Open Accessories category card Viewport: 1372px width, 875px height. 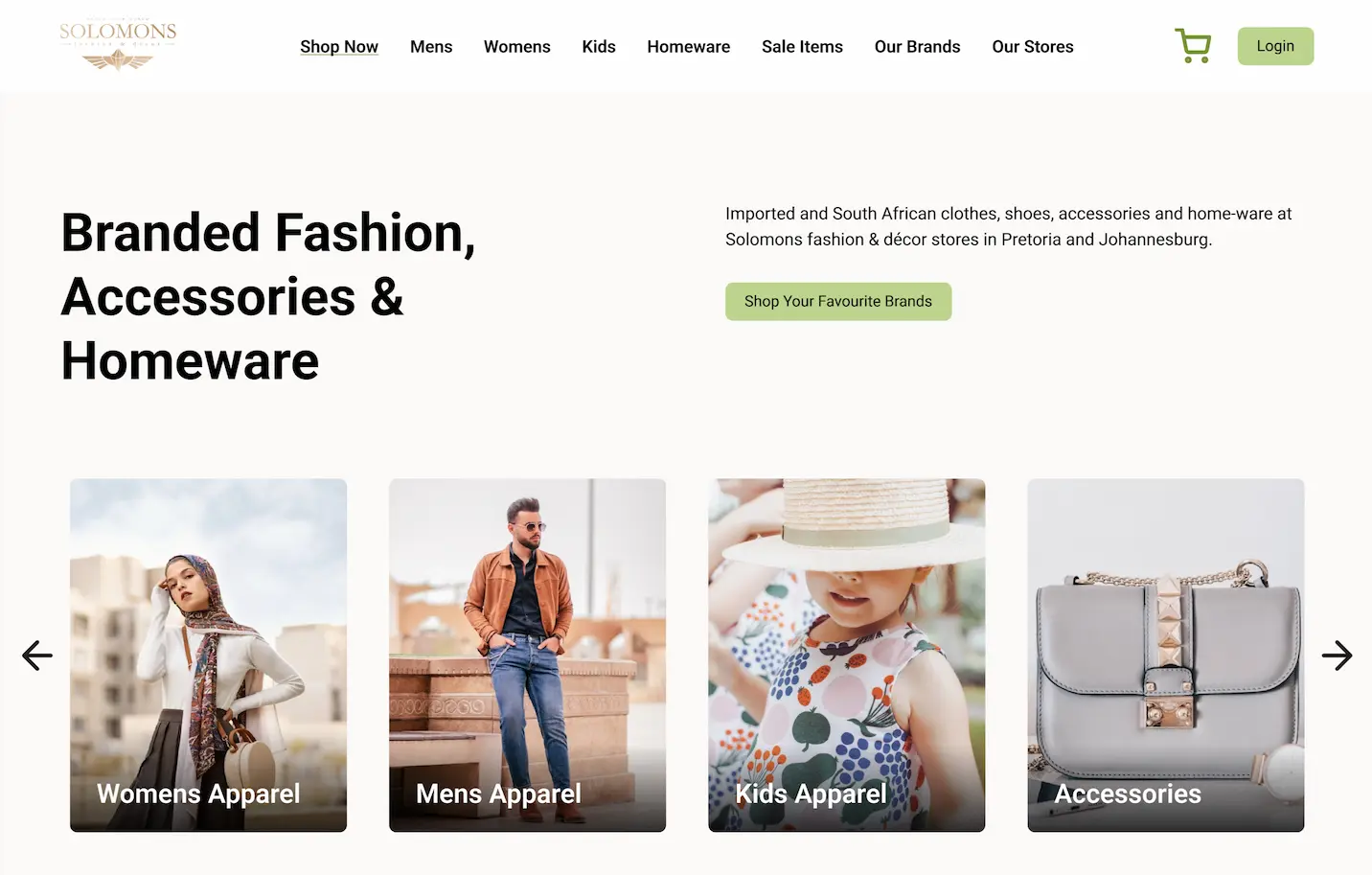pyautogui.click(x=1166, y=656)
